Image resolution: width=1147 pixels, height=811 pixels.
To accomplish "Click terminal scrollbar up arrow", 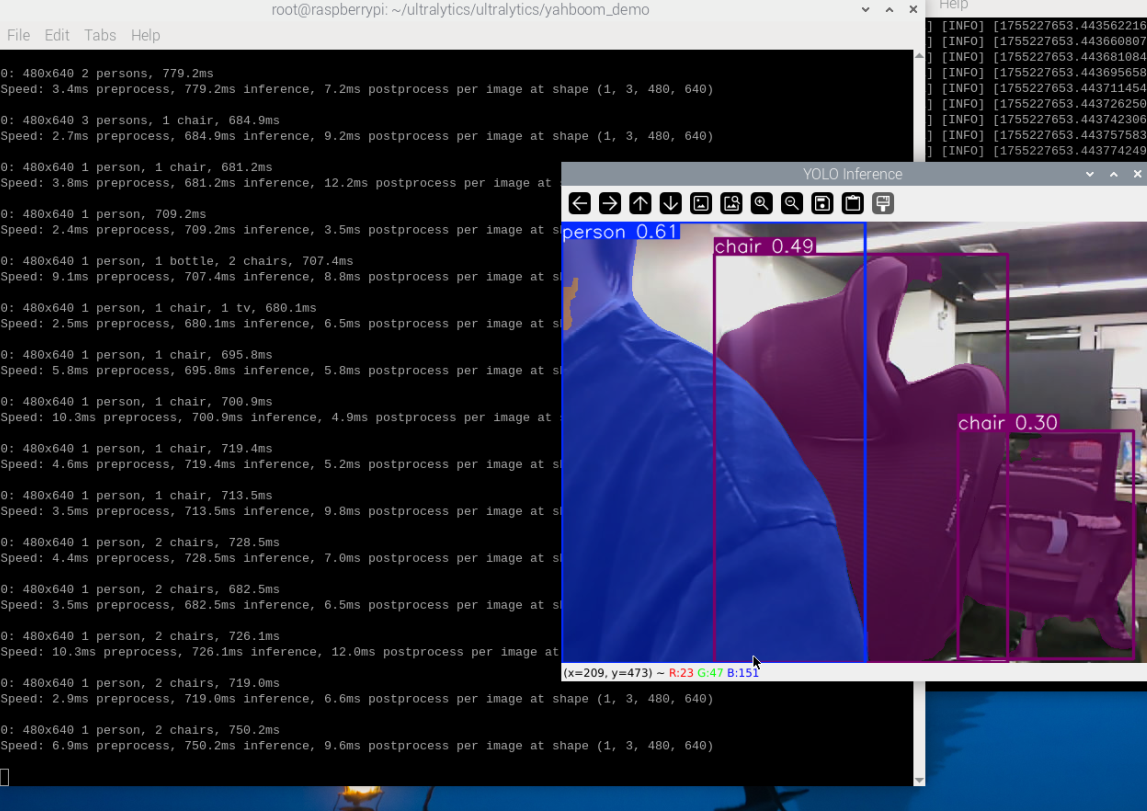I will [x=920, y=56].
